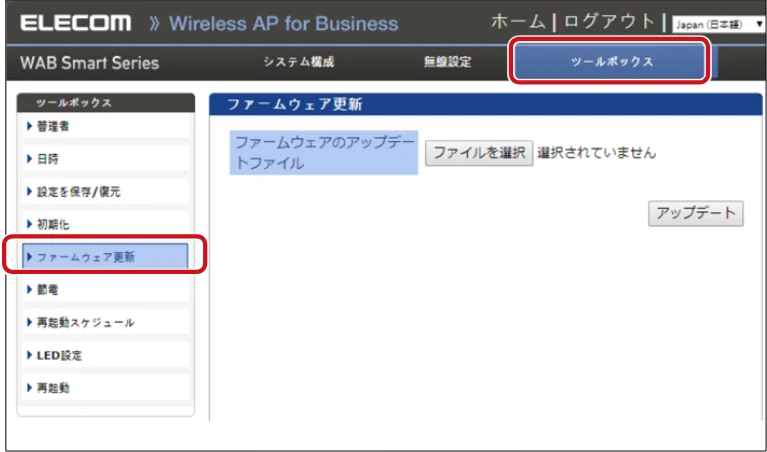Select ファームウェア更新 in the sidebar
767x452 pixels.
(x=105, y=257)
